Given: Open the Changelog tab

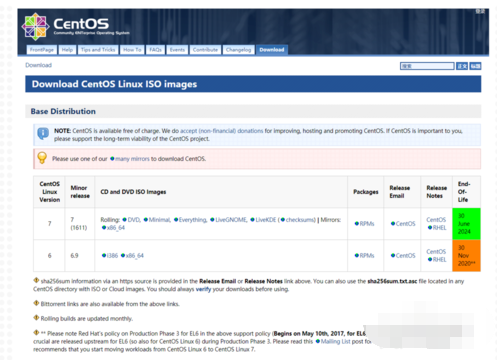Looking at the screenshot, I should click(239, 50).
